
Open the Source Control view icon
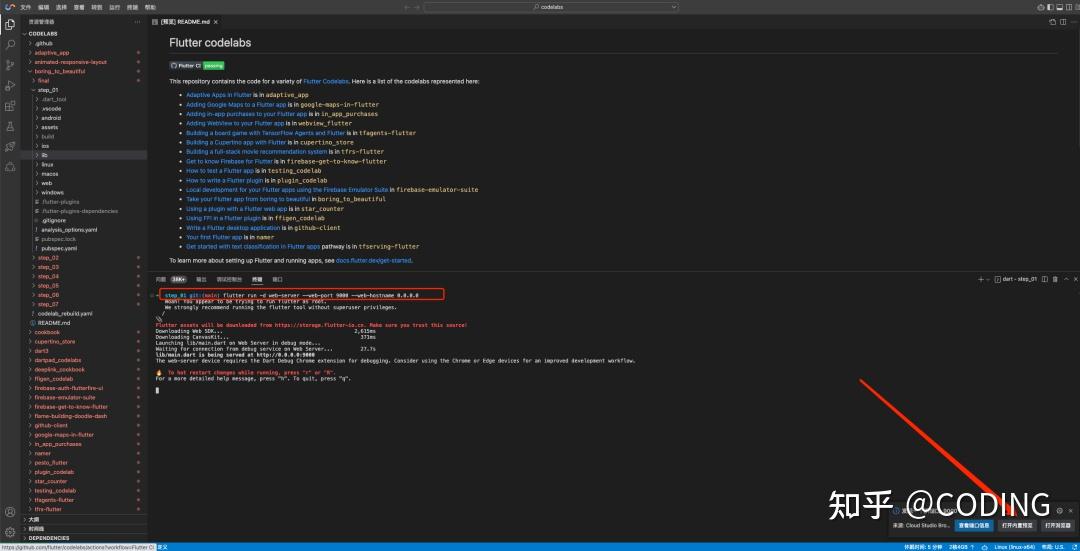tap(10, 65)
